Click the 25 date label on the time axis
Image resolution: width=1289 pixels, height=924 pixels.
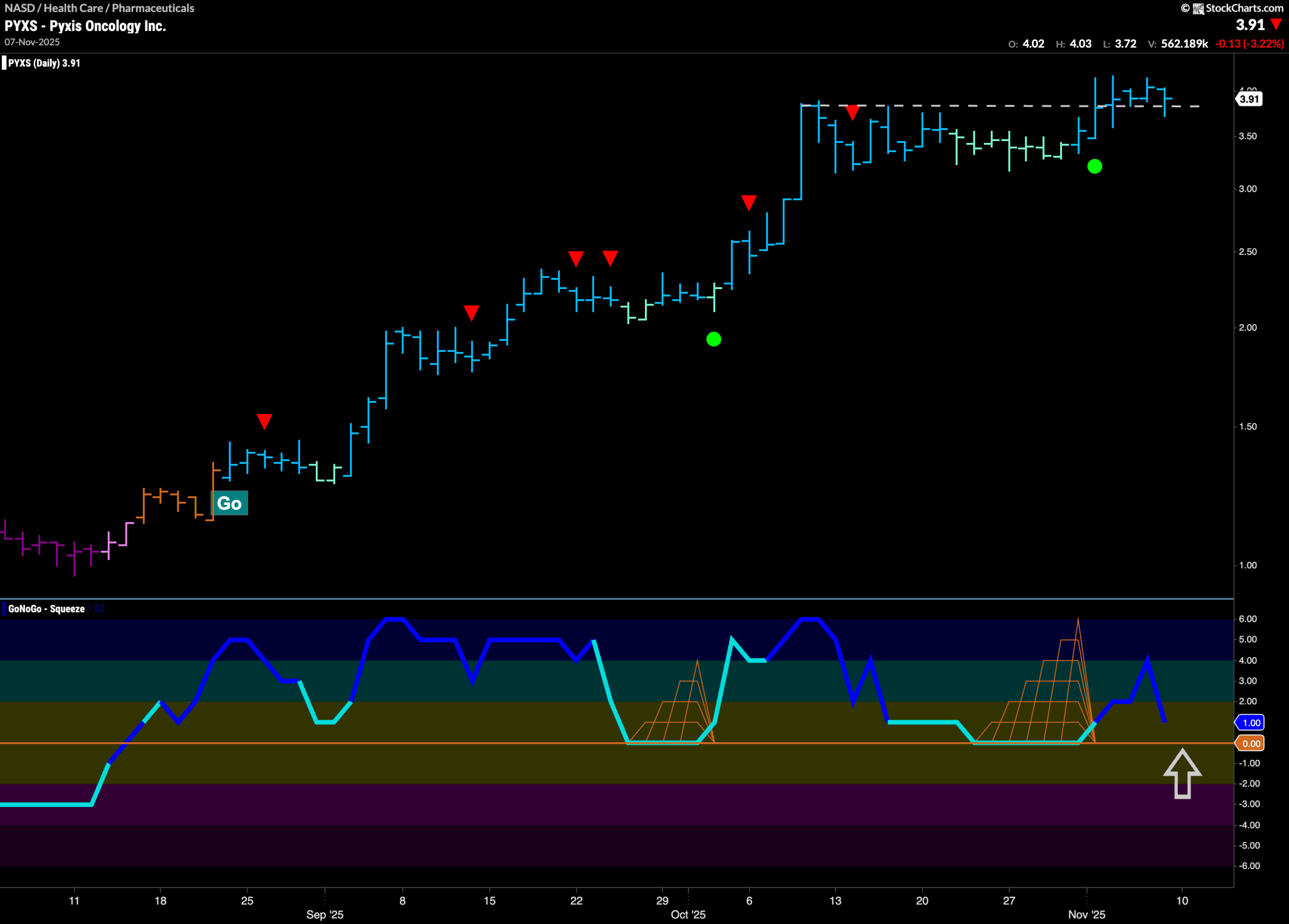coord(247,901)
